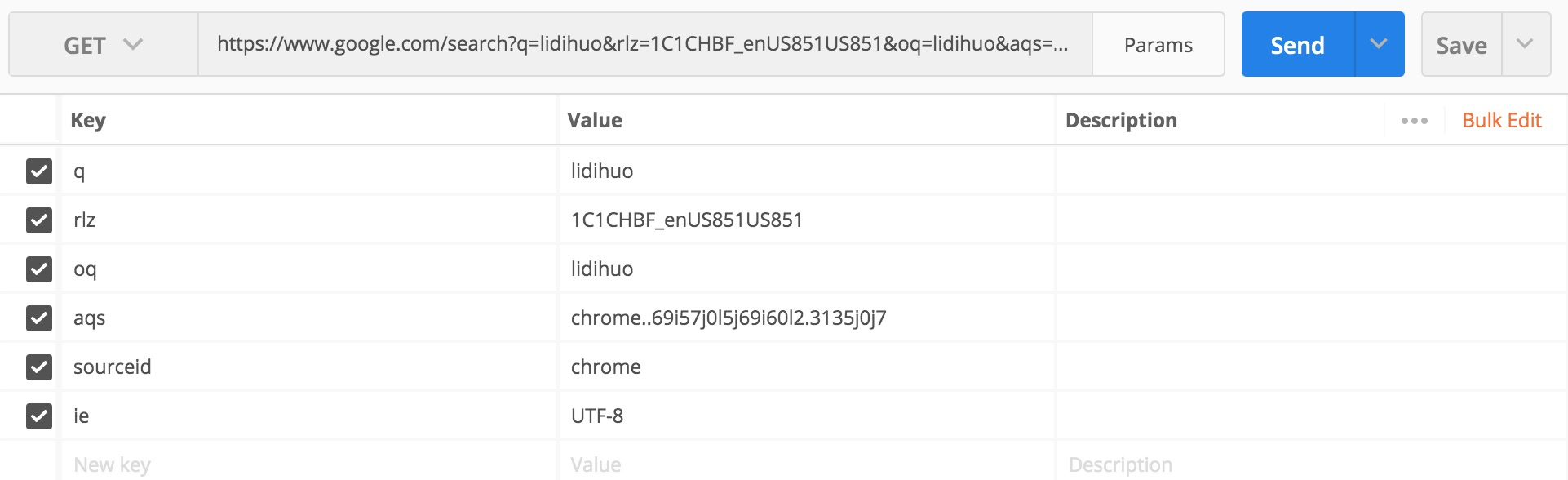
Task: Toggle the aqs parameter checkbox
Action: [39, 318]
